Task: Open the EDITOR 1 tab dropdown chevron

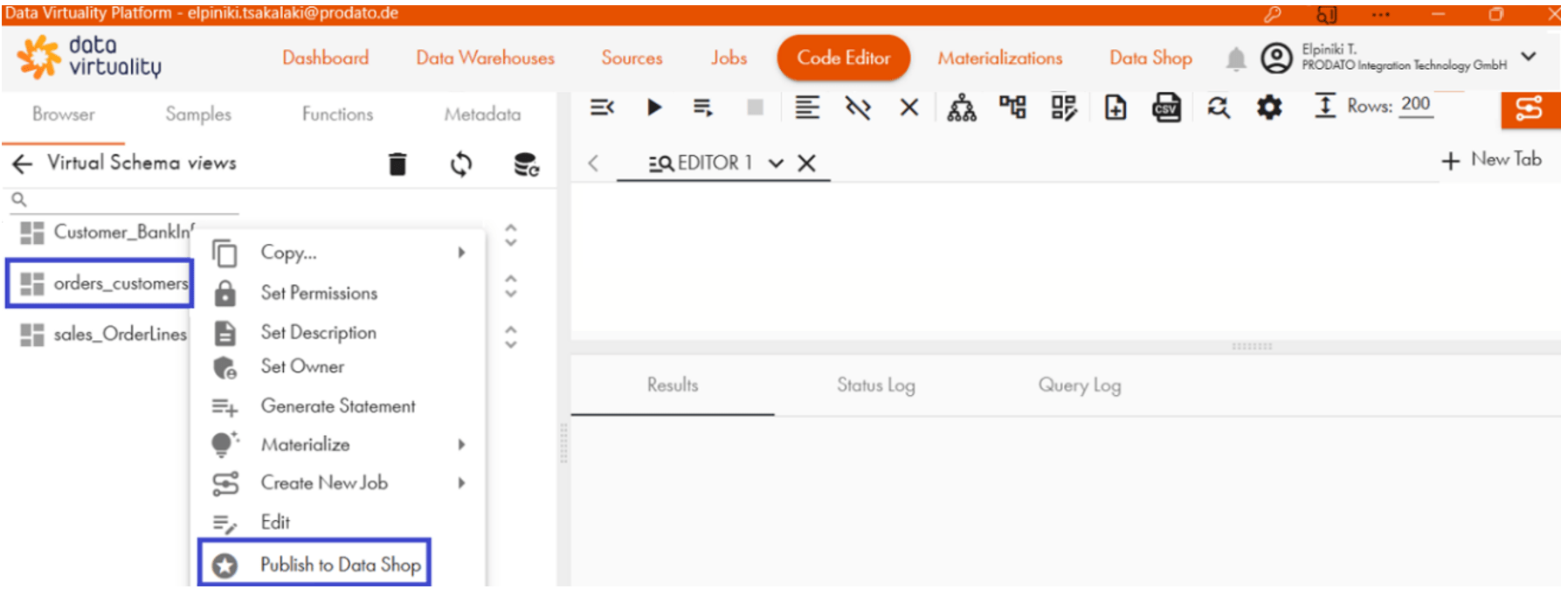Action: 776,163
